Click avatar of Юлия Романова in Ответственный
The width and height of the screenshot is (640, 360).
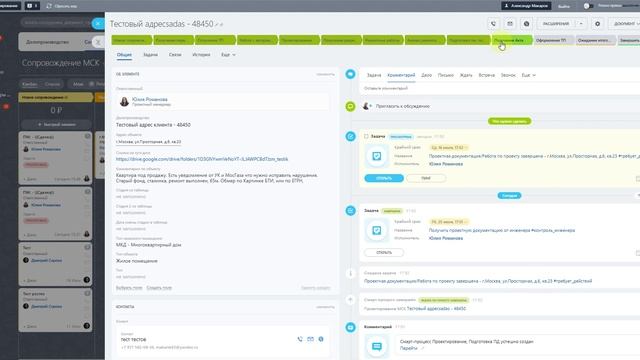point(124,102)
